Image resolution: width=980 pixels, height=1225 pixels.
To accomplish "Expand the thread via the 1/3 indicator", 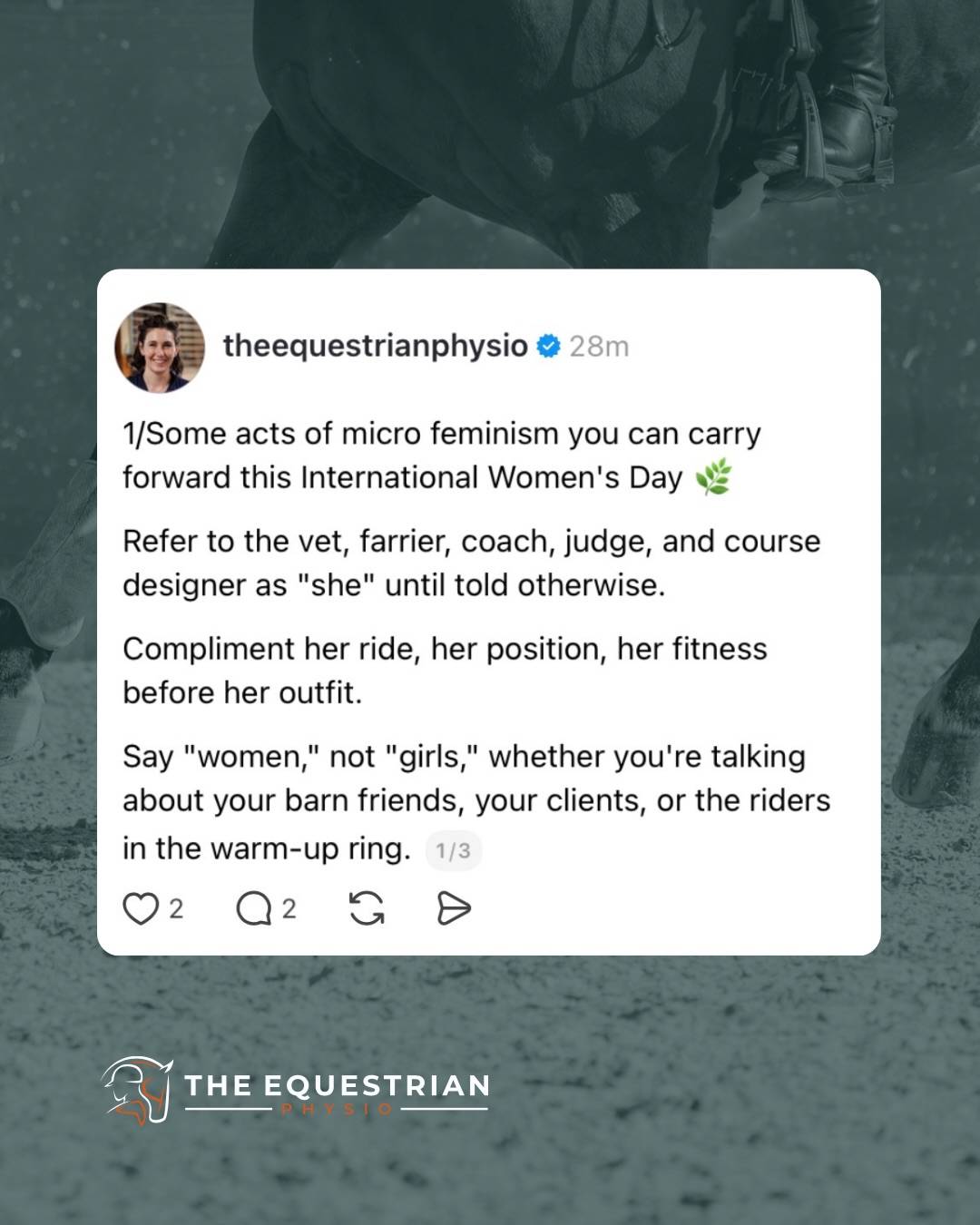I will coord(452,850).
